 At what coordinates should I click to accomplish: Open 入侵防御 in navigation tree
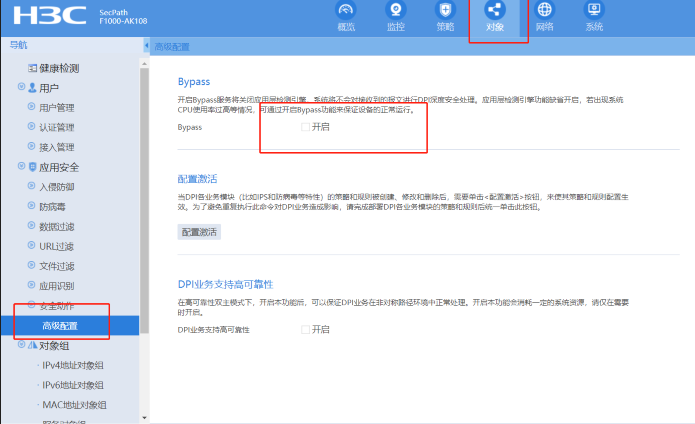(x=57, y=187)
